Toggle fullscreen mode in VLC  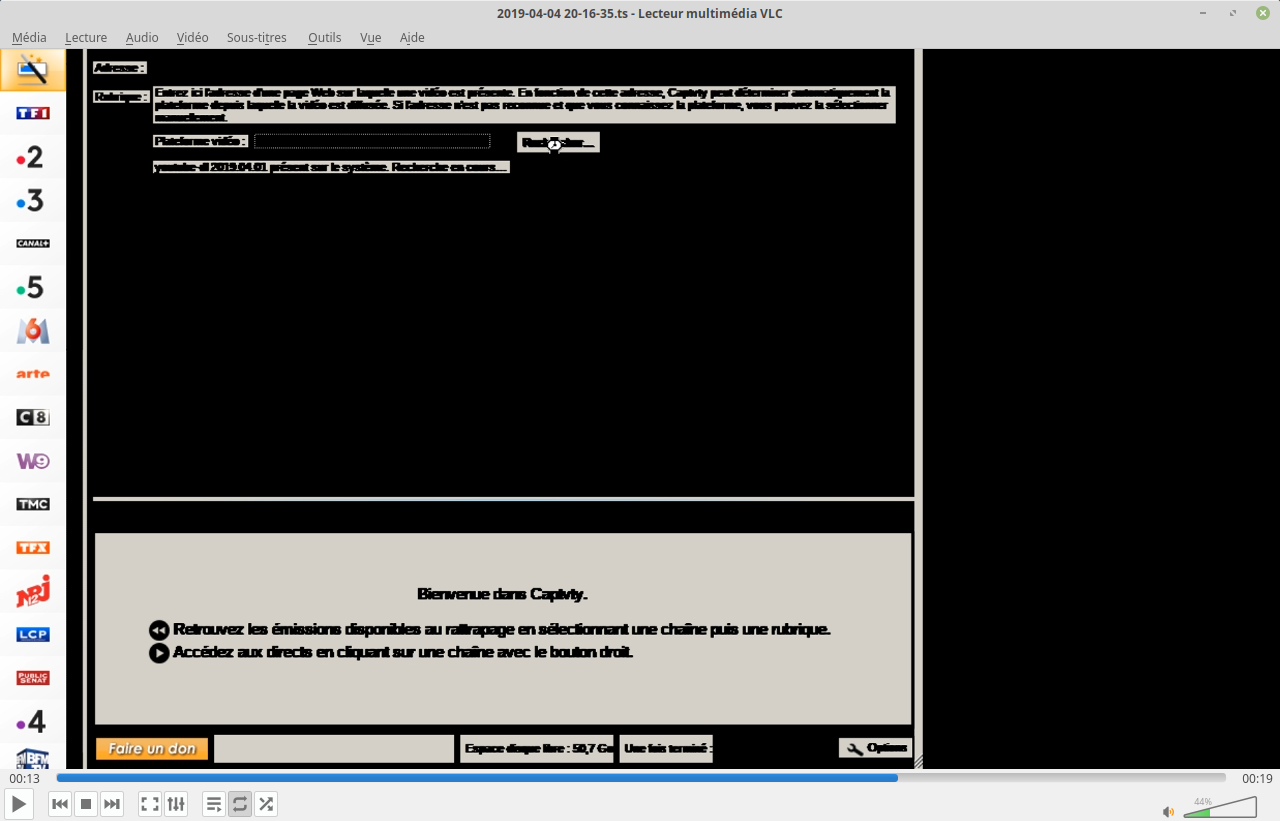pos(149,803)
